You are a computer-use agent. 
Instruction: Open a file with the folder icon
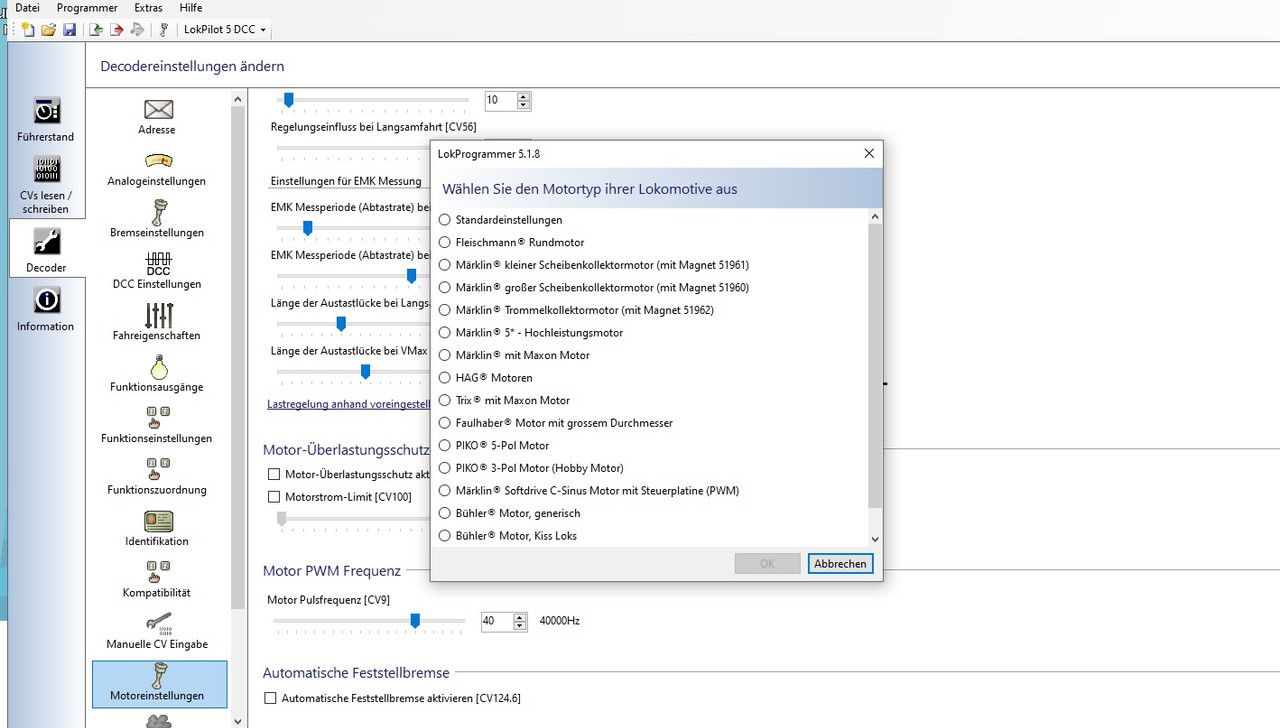click(x=48, y=30)
